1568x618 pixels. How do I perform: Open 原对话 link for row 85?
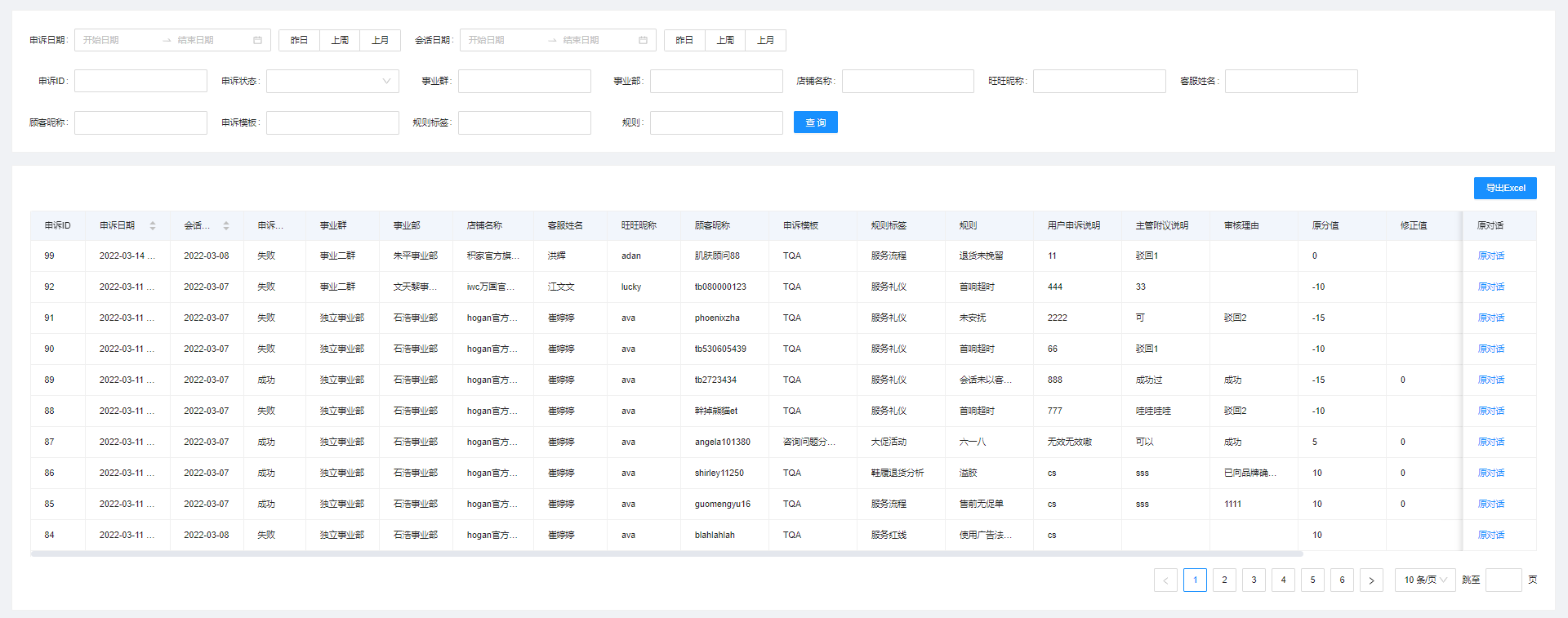[x=1491, y=504]
